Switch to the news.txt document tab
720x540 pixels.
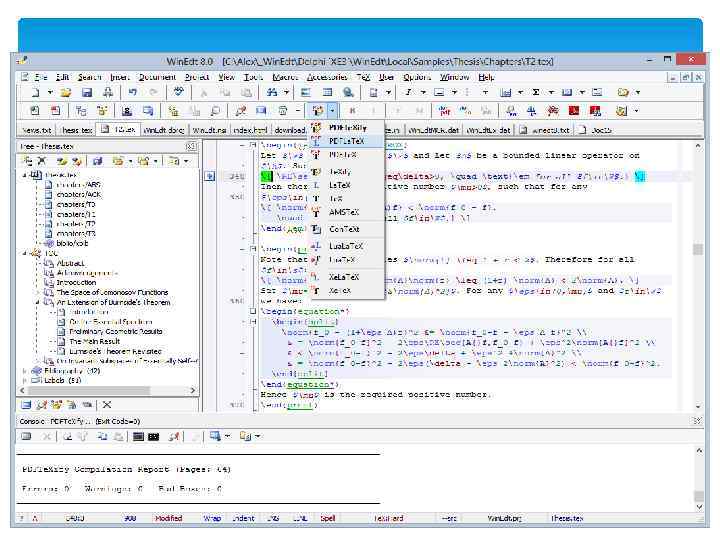(x=36, y=130)
